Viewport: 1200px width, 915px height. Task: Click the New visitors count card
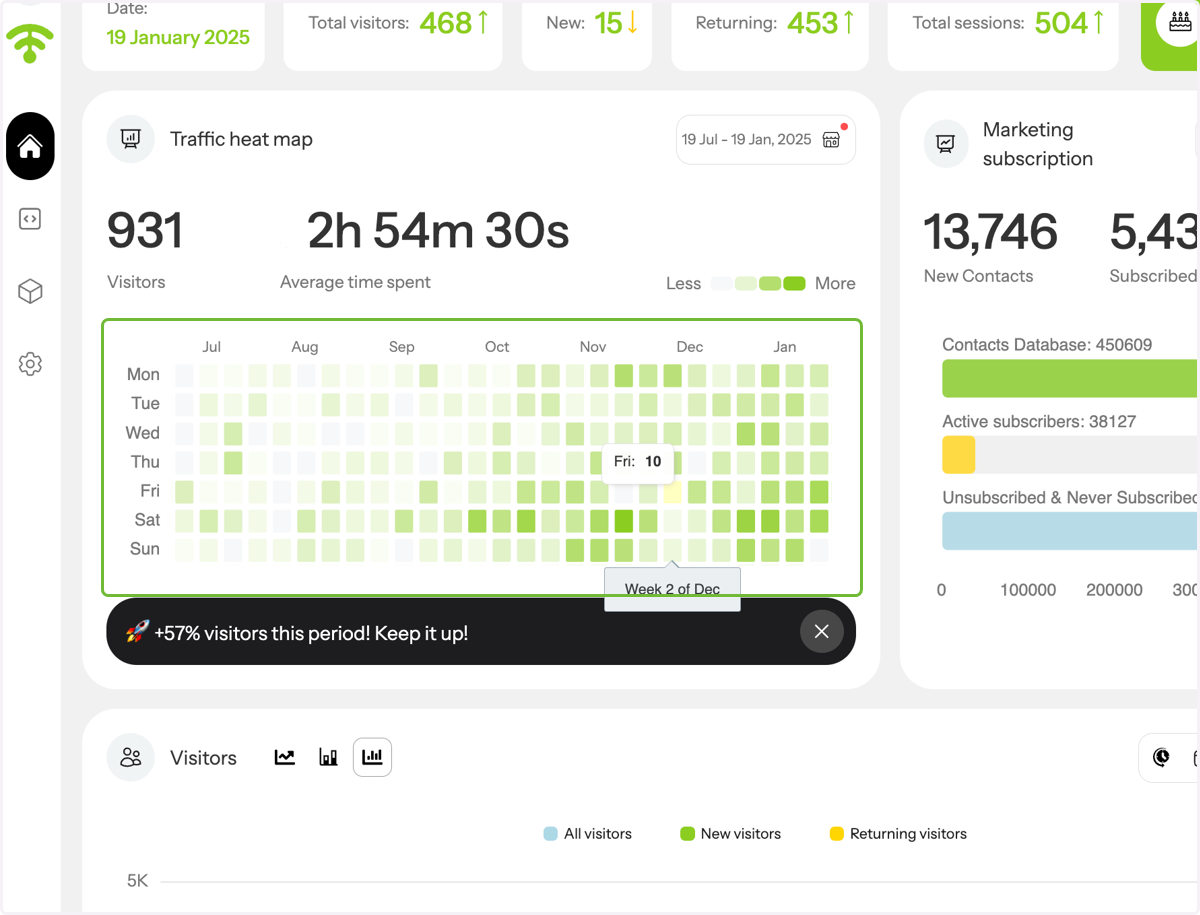tap(587, 35)
